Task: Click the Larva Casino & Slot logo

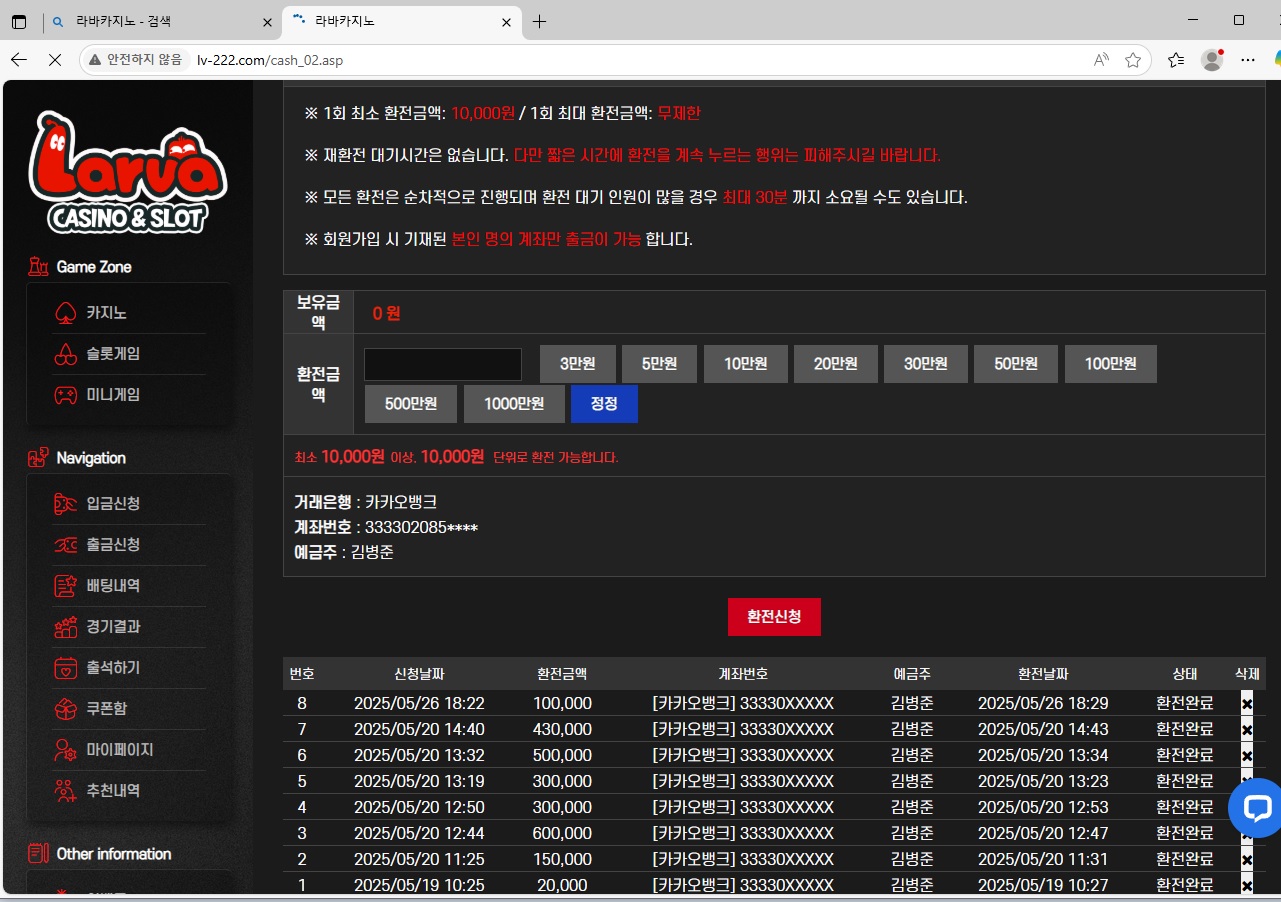Action: coord(127,172)
